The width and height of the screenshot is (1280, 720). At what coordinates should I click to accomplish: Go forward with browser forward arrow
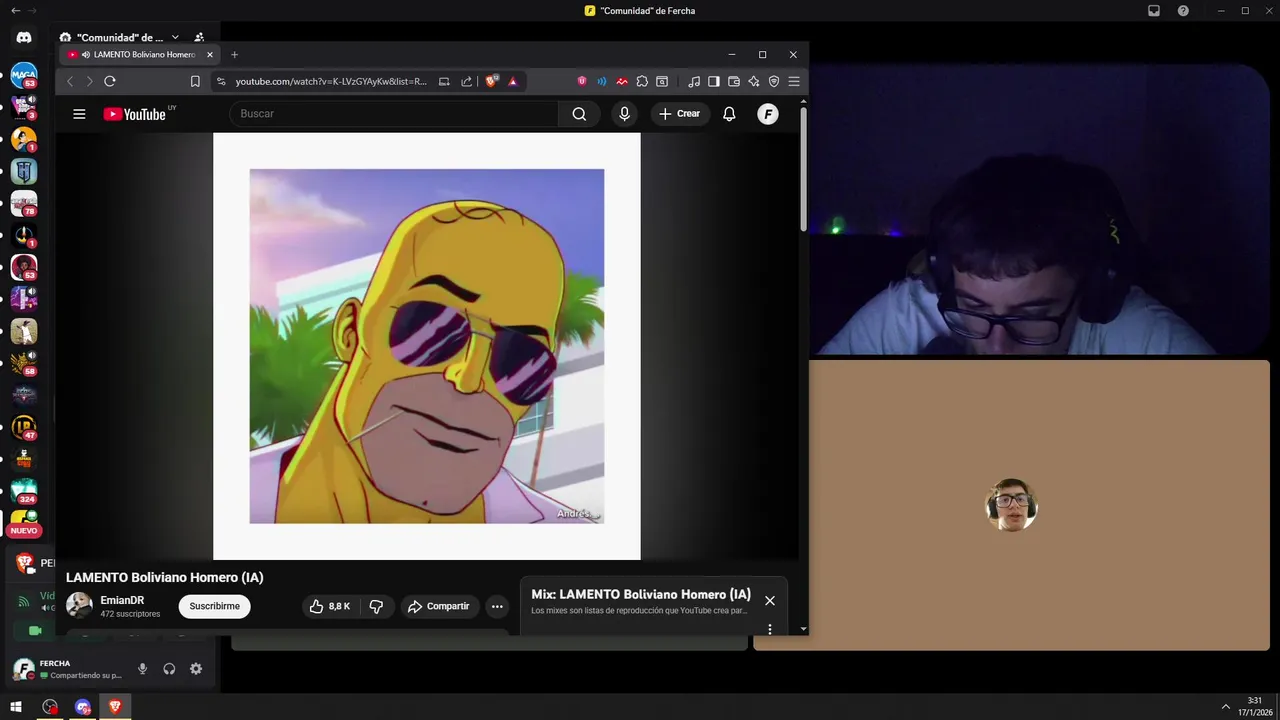[89, 81]
